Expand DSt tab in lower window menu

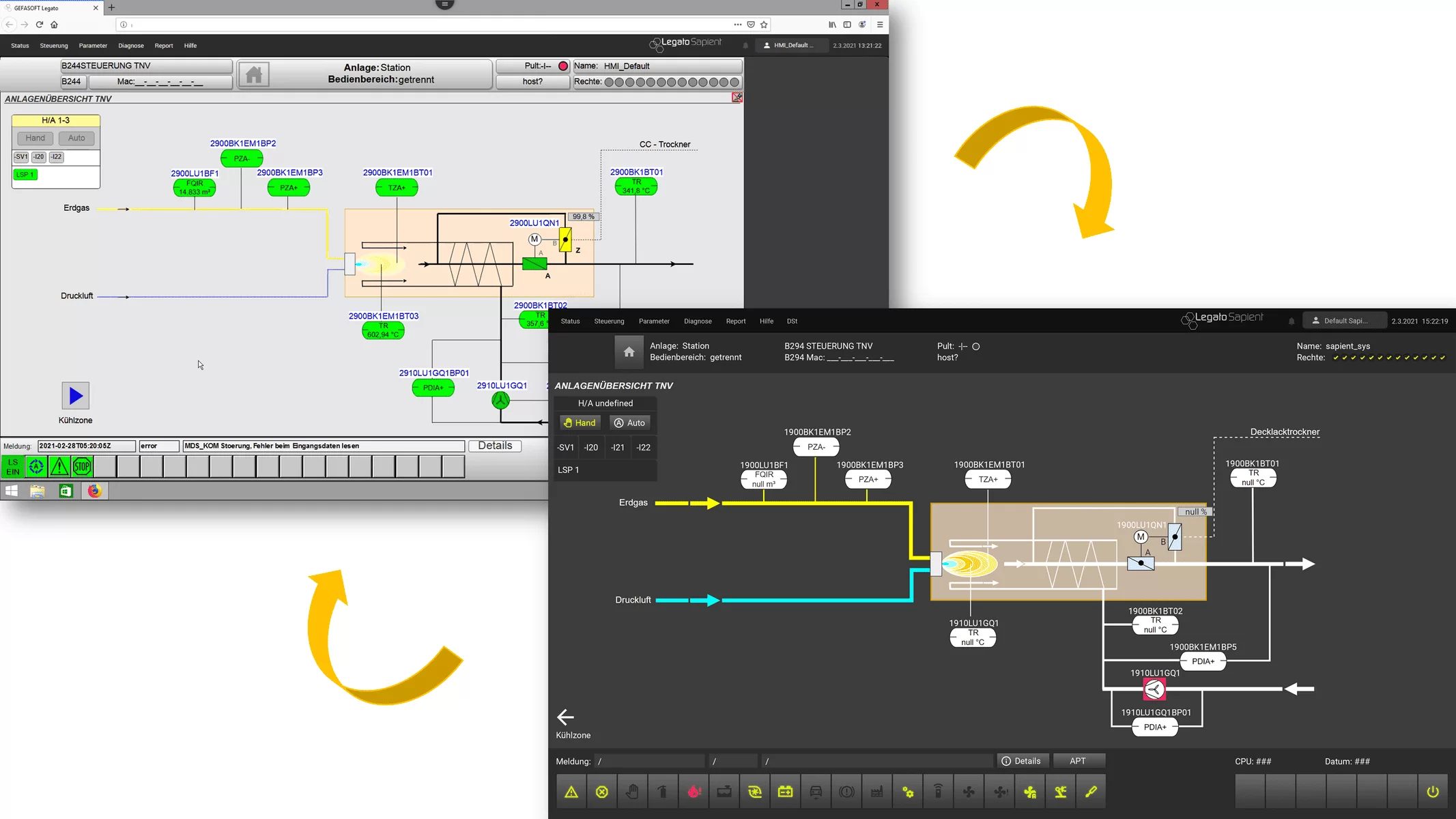(791, 321)
